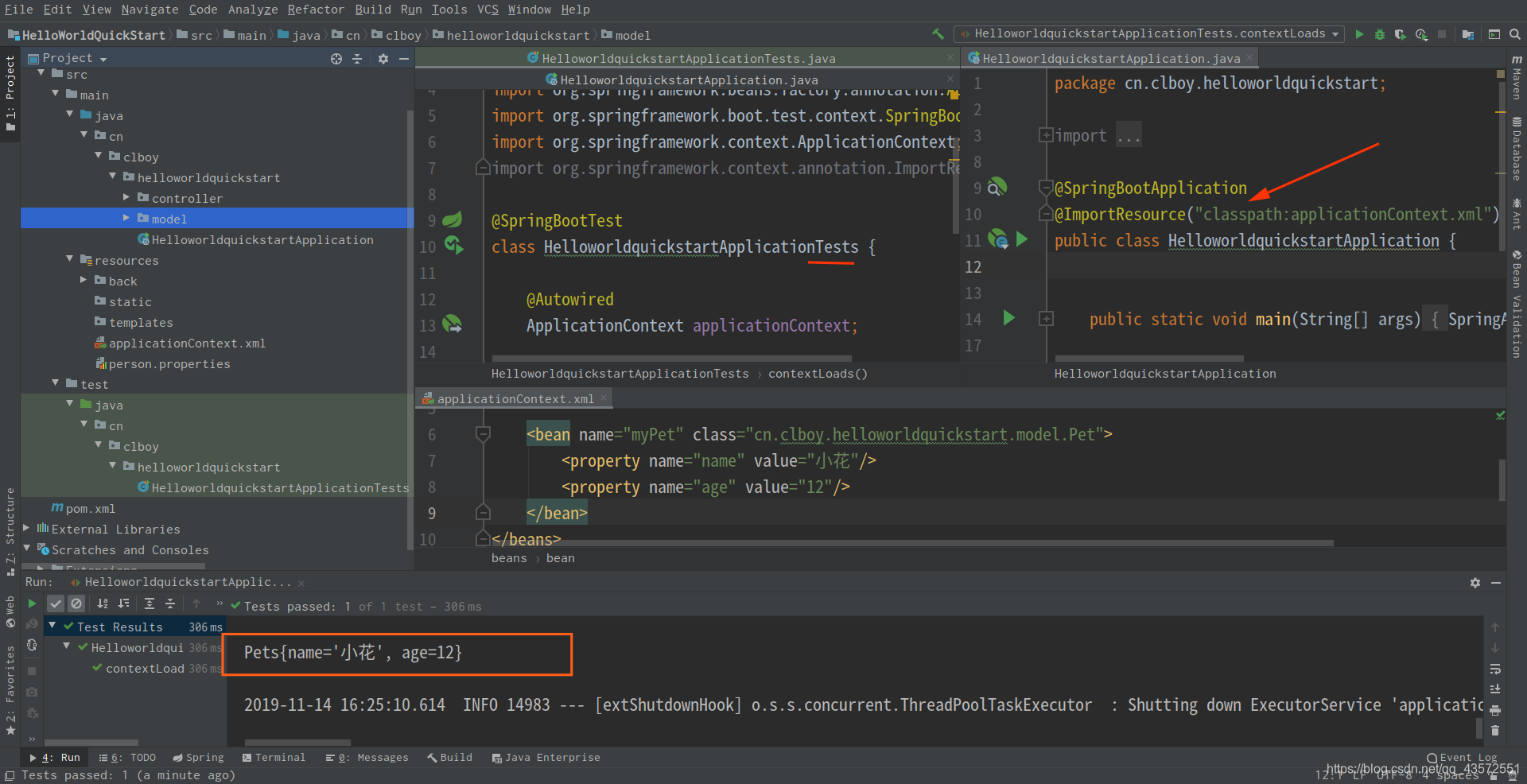Click Spring bean gutter icon on line 9 in Application editor
1527x784 pixels.
tap(997, 188)
